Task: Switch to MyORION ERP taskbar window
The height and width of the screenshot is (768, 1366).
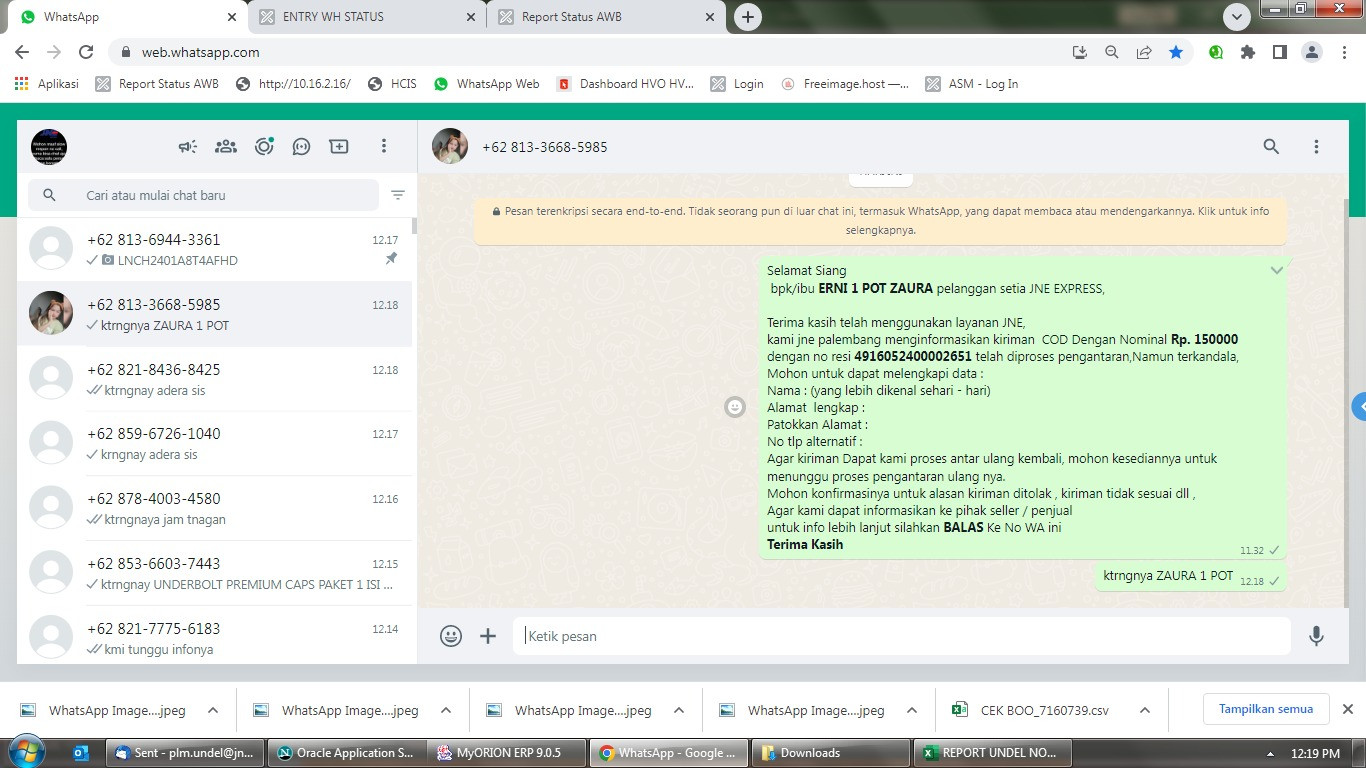Action: point(506,753)
